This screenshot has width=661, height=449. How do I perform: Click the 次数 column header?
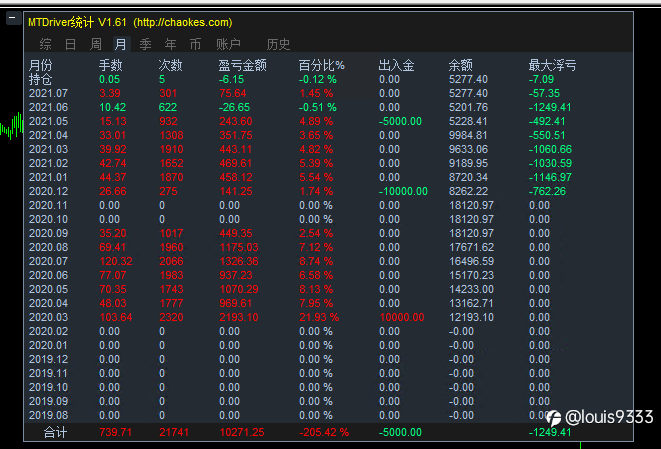point(170,65)
